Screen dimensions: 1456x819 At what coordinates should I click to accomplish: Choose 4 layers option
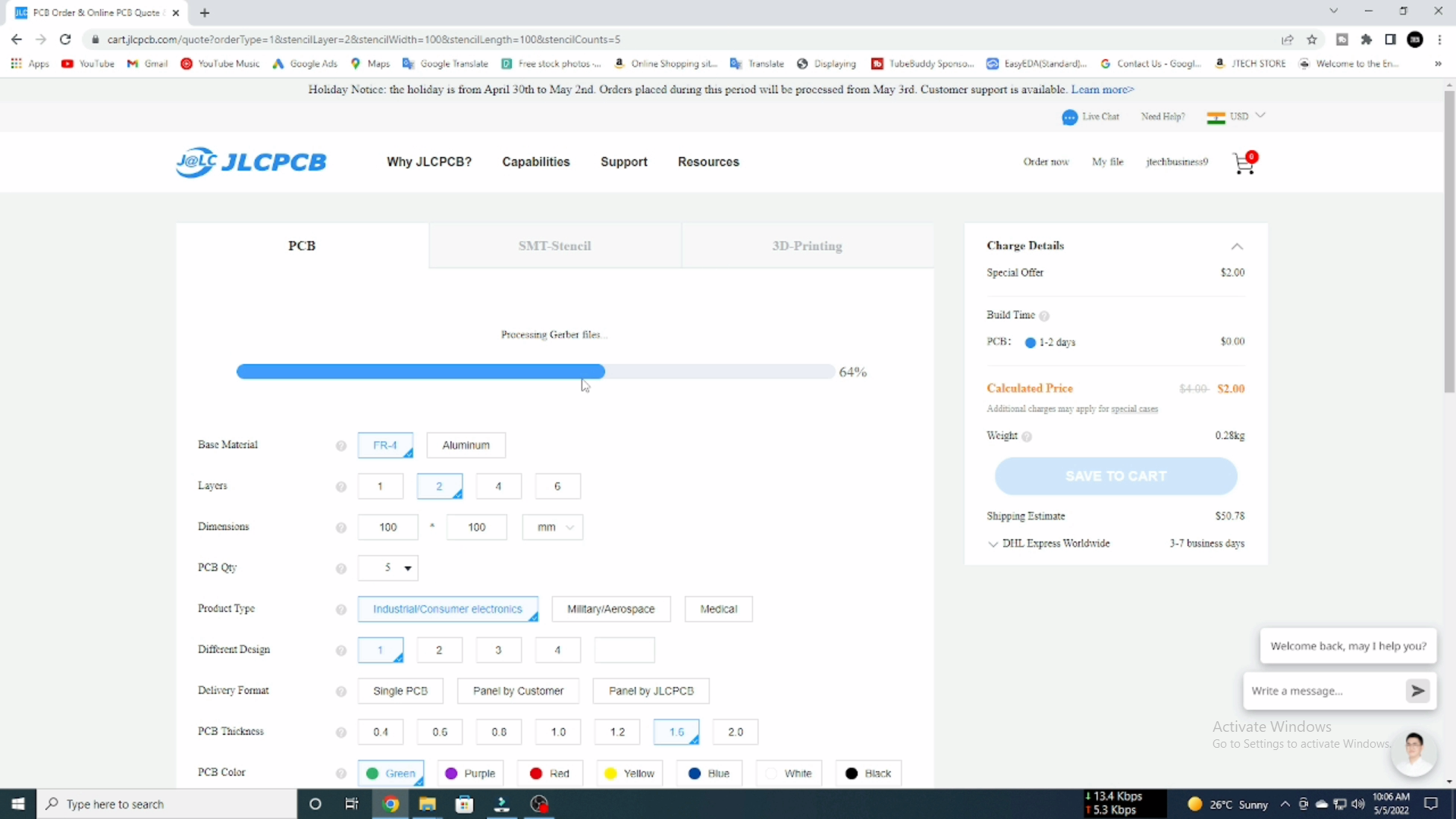point(498,486)
